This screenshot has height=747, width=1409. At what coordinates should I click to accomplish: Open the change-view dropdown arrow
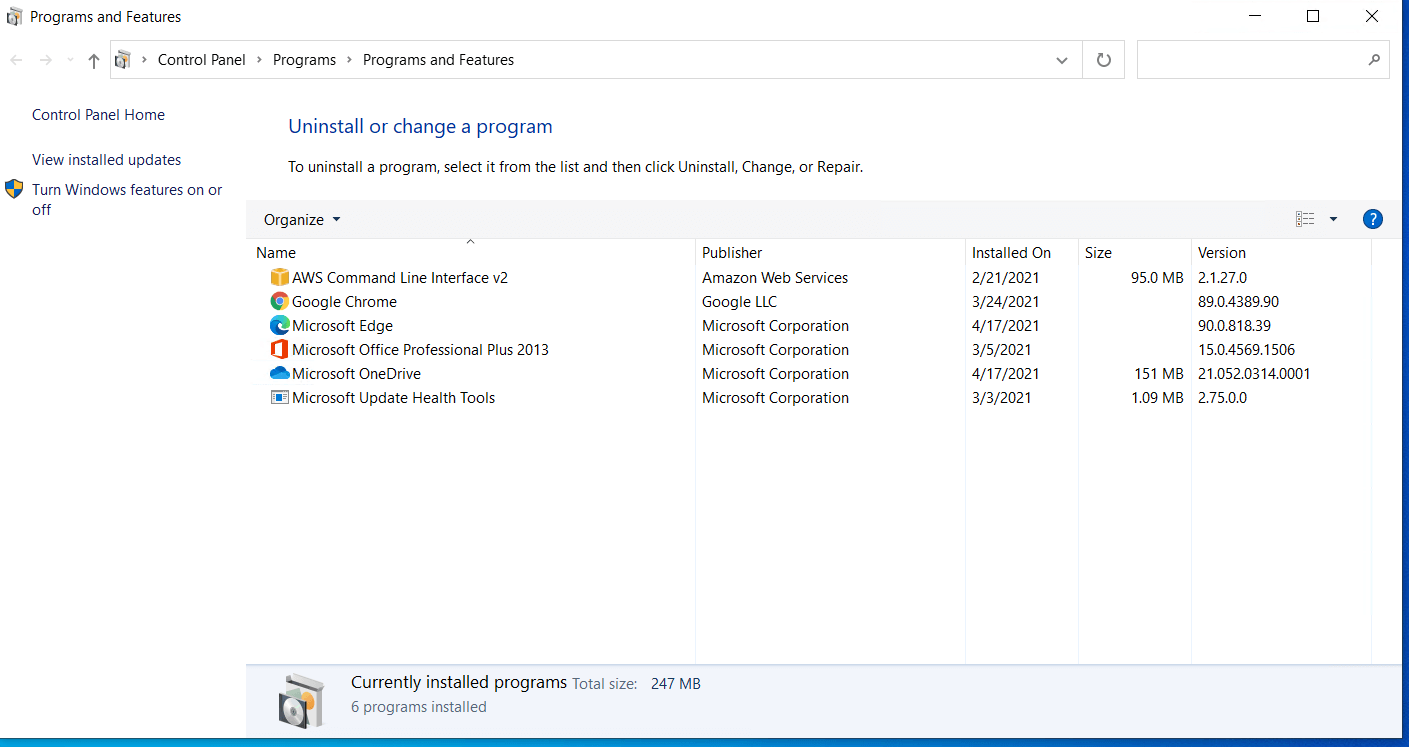pos(1333,218)
